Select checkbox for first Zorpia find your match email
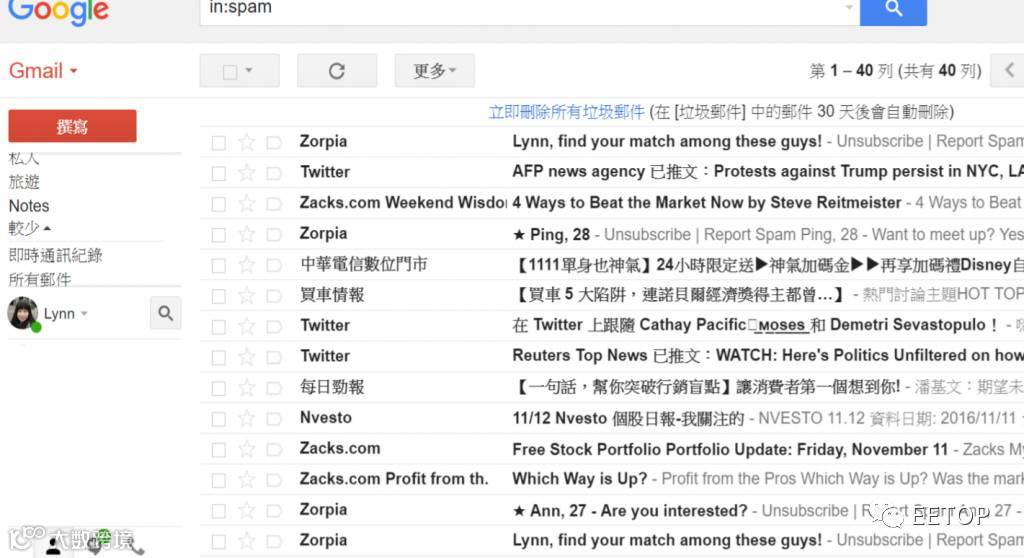The width and height of the screenshot is (1024, 558). pos(218,142)
